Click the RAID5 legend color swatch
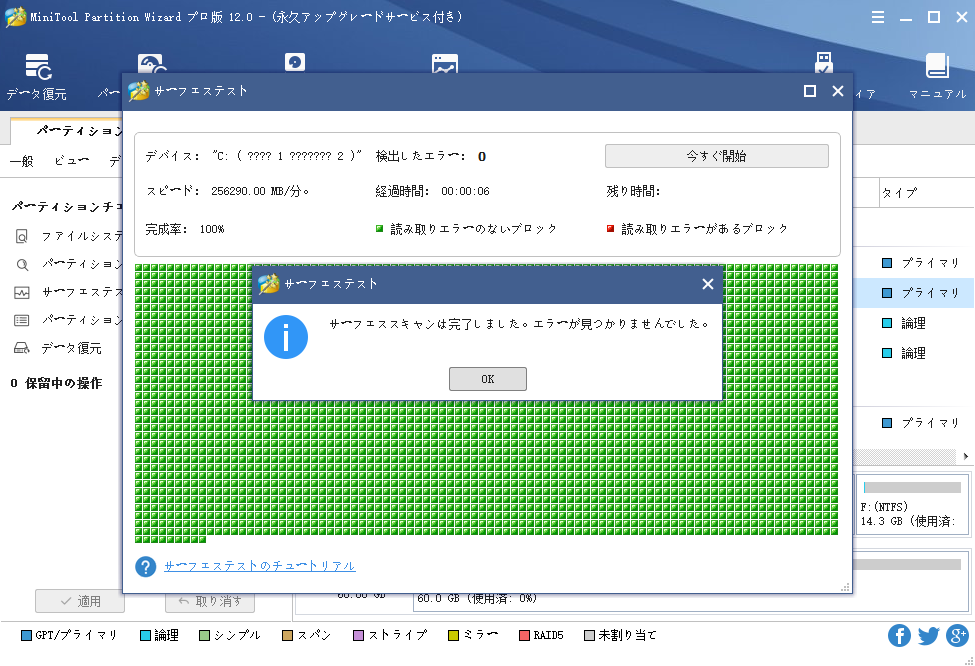The image size is (975, 666). tap(525, 635)
